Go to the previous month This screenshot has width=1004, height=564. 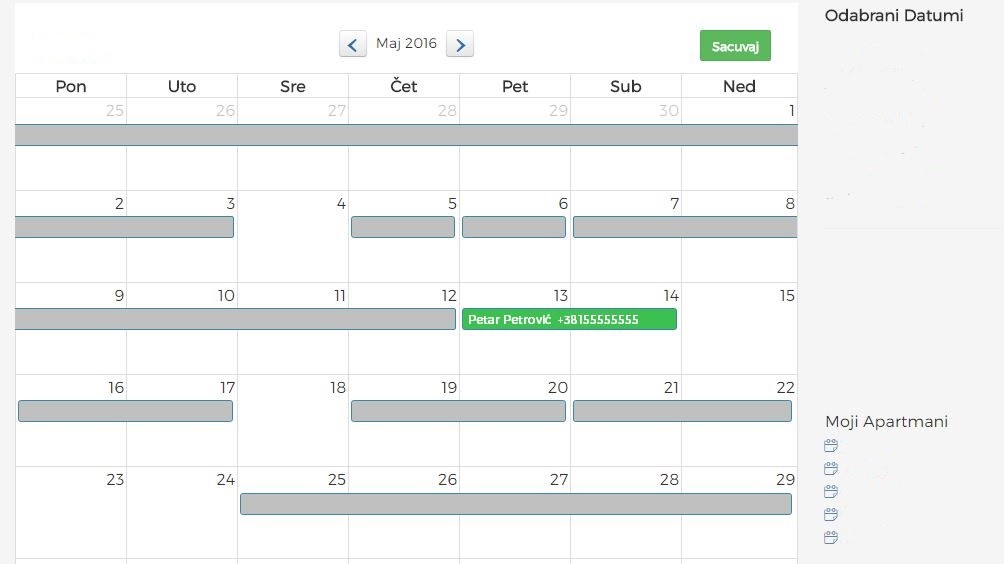coord(352,44)
